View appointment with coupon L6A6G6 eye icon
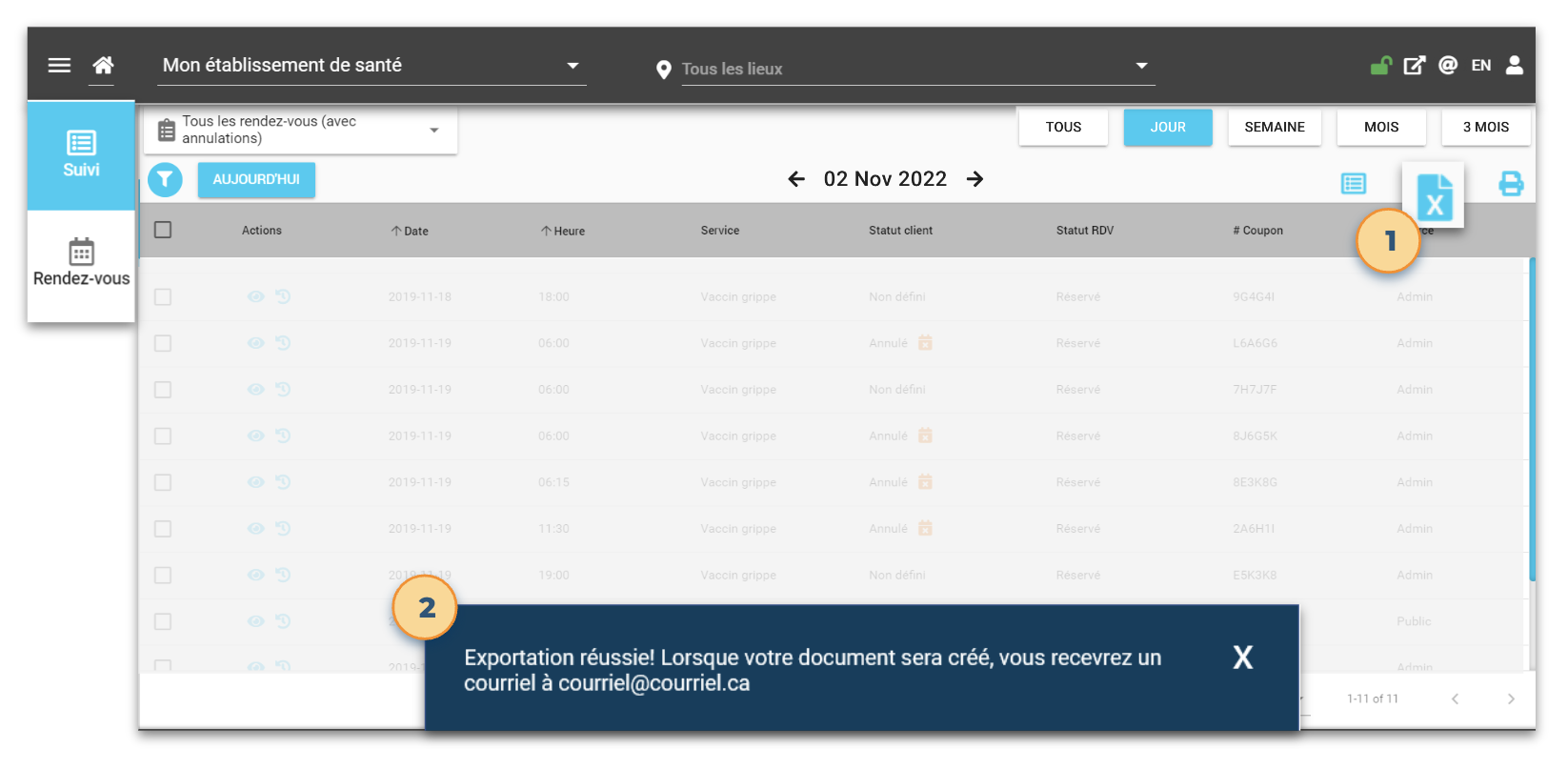Screen dimensions: 1568x770 255,343
